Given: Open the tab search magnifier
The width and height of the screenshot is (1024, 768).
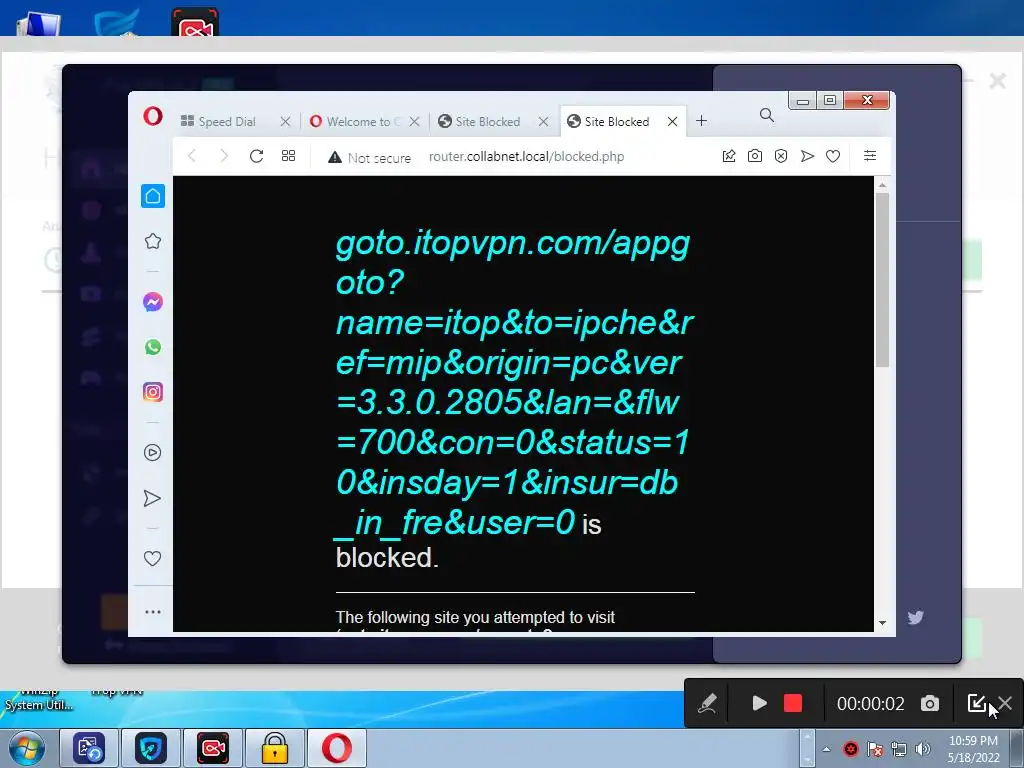Looking at the screenshot, I should [767, 116].
